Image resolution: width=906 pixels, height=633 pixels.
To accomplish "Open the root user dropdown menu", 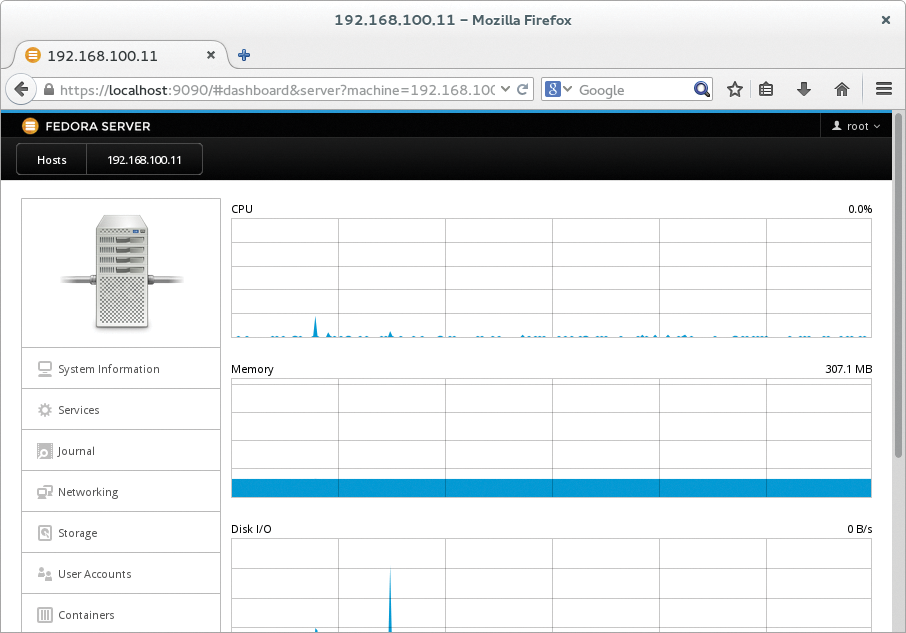I will [x=856, y=126].
